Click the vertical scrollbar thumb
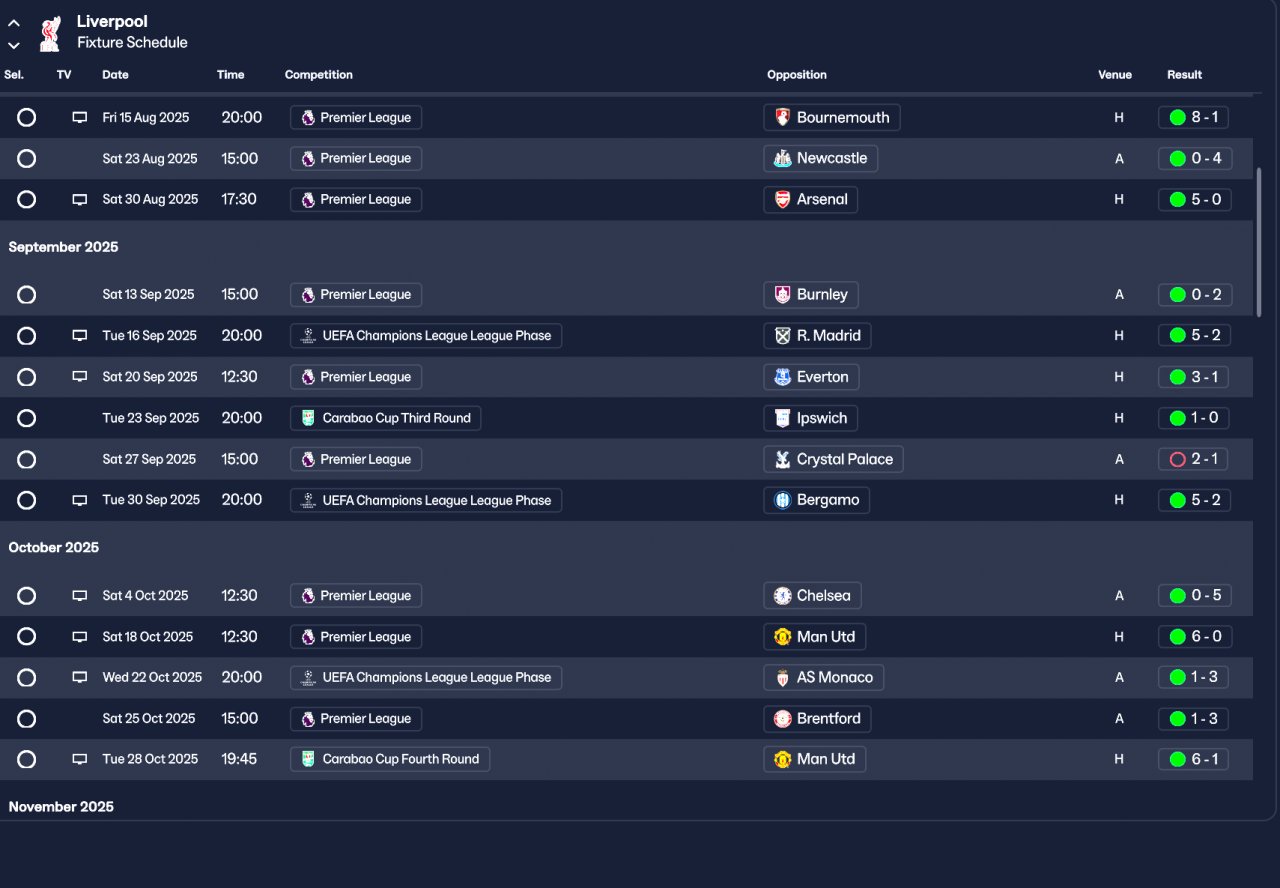This screenshot has height=888, width=1280. pyautogui.click(x=1259, y=243)
